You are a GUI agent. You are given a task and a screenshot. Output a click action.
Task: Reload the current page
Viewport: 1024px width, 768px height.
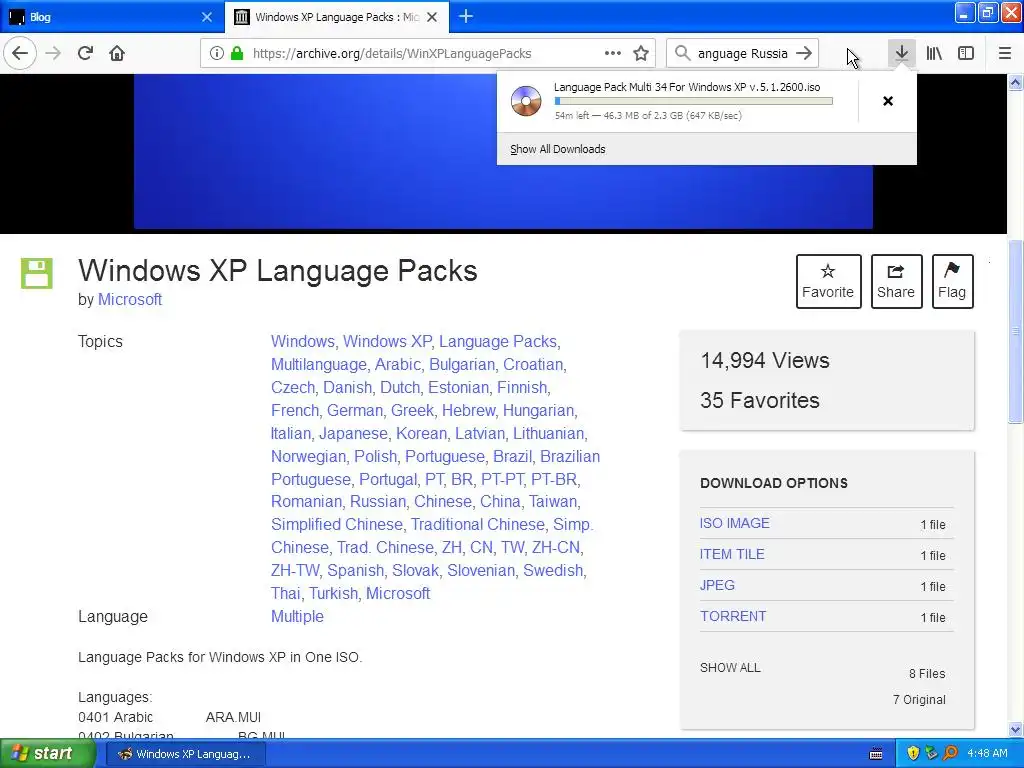(85, 53)
